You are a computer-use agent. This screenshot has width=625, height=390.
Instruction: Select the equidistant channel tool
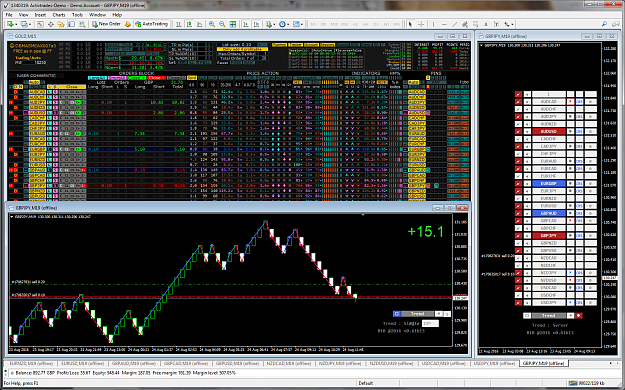(x=465, y=24)
